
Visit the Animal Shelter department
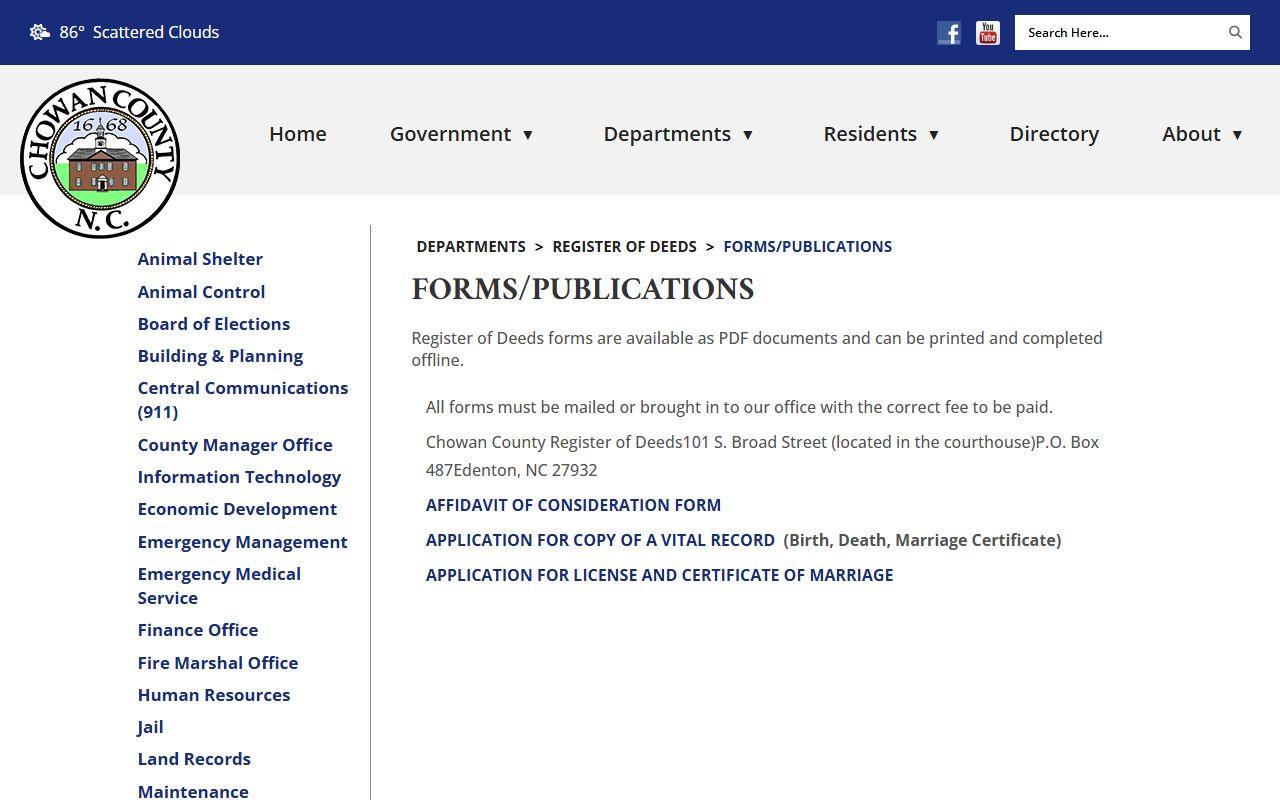pyautogui.click(x=200, y=259)
